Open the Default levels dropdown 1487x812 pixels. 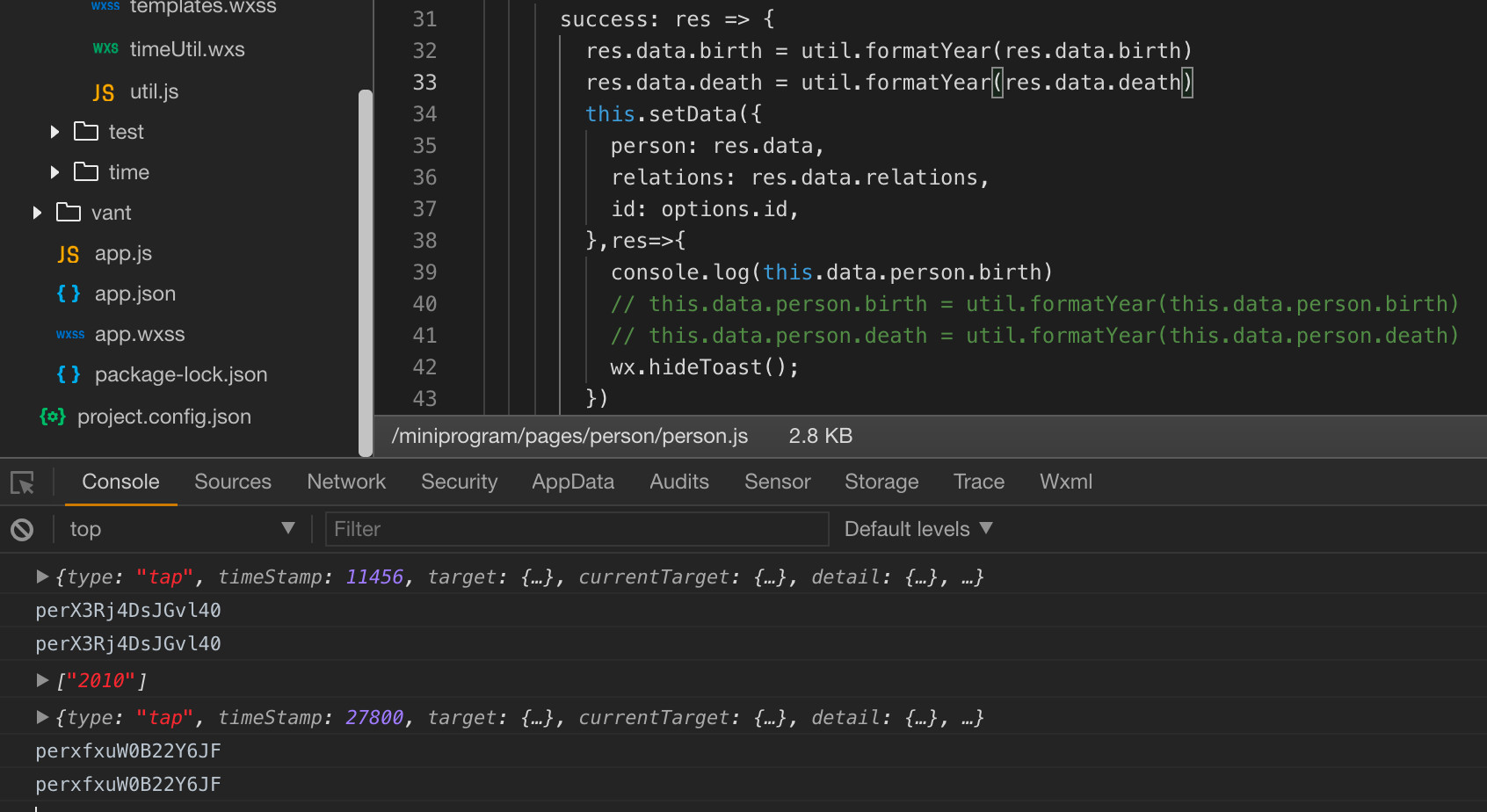click(918, 529)
